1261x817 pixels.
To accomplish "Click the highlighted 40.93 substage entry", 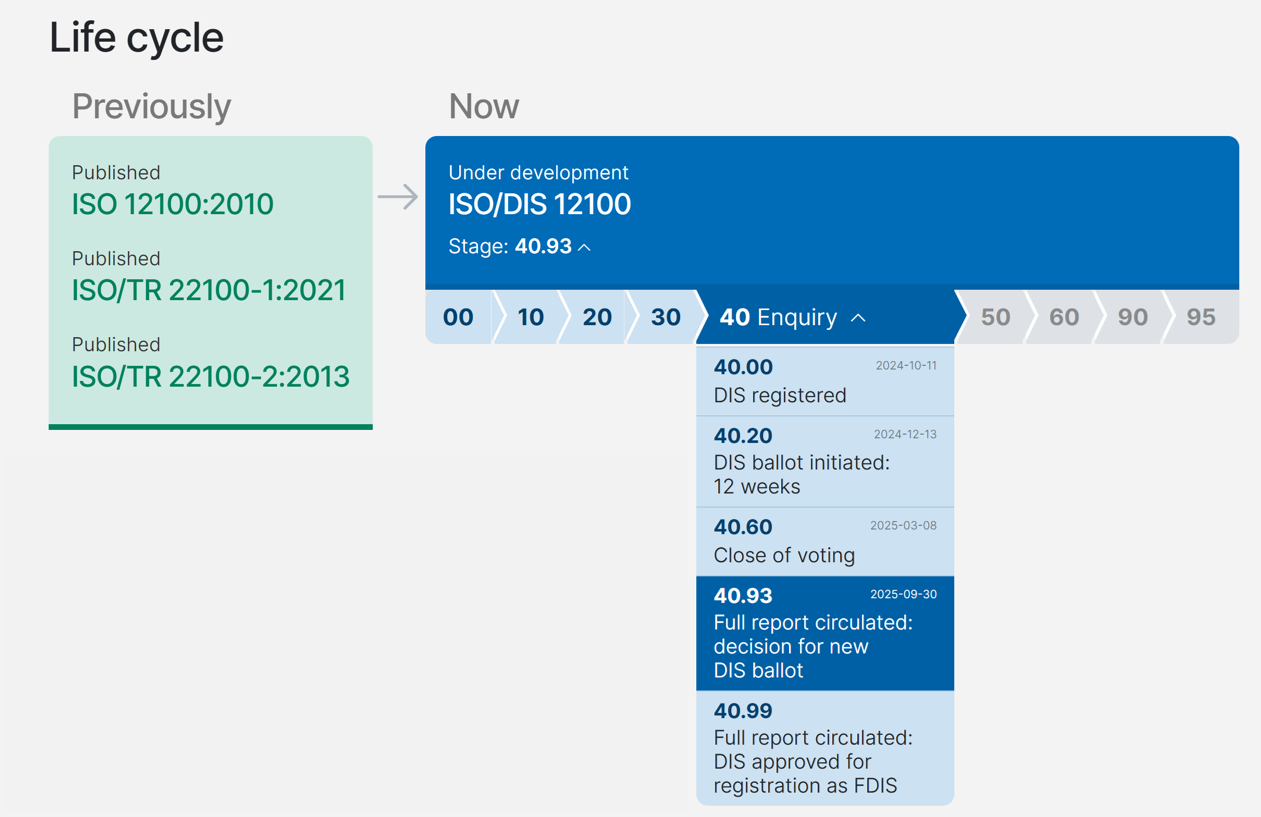I will point(824,633).
